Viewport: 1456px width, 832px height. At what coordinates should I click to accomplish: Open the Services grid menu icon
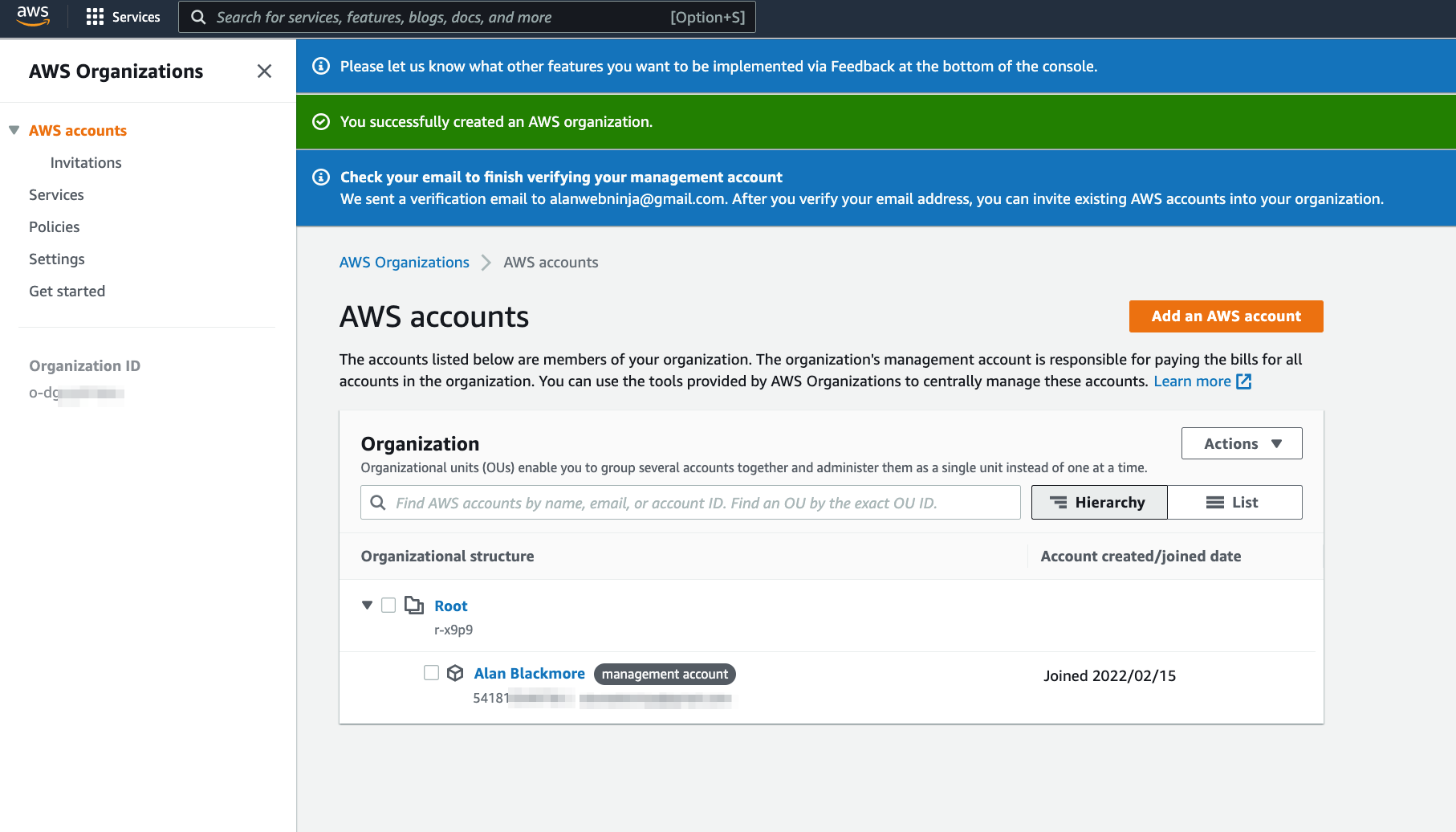pos(95,17)
